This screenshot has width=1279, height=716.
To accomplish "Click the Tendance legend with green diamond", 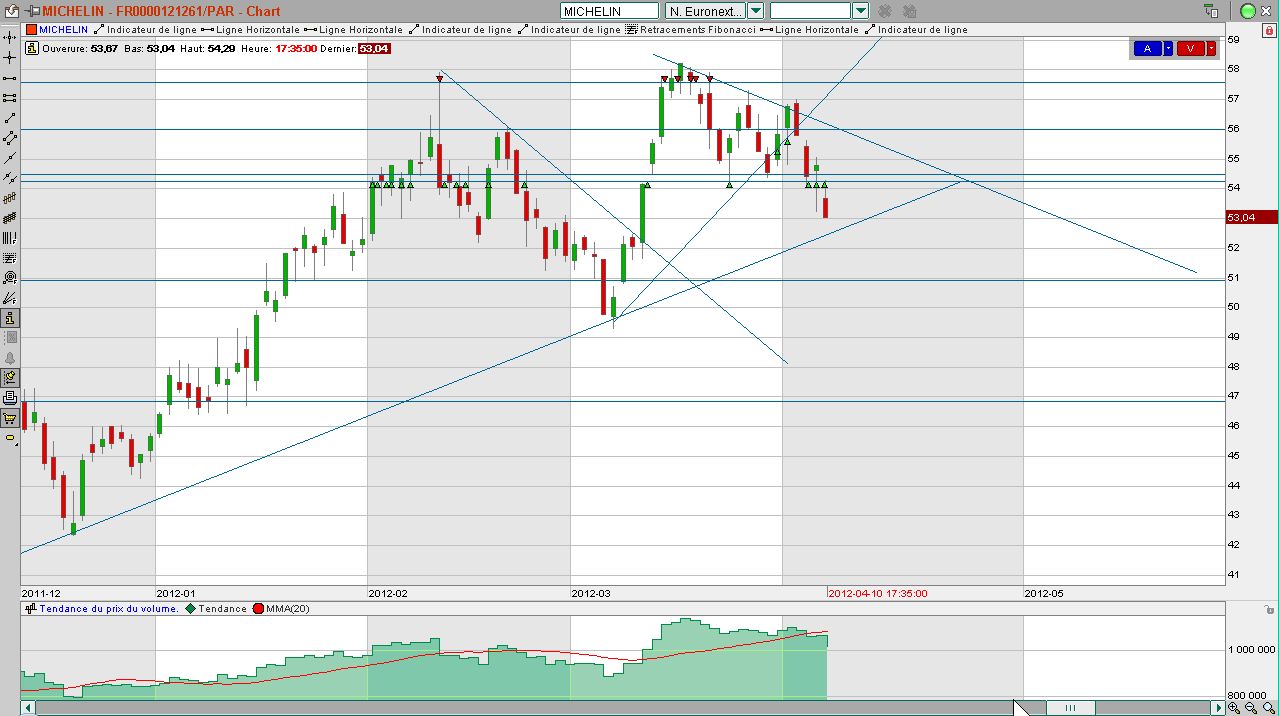I will (216, 608).
